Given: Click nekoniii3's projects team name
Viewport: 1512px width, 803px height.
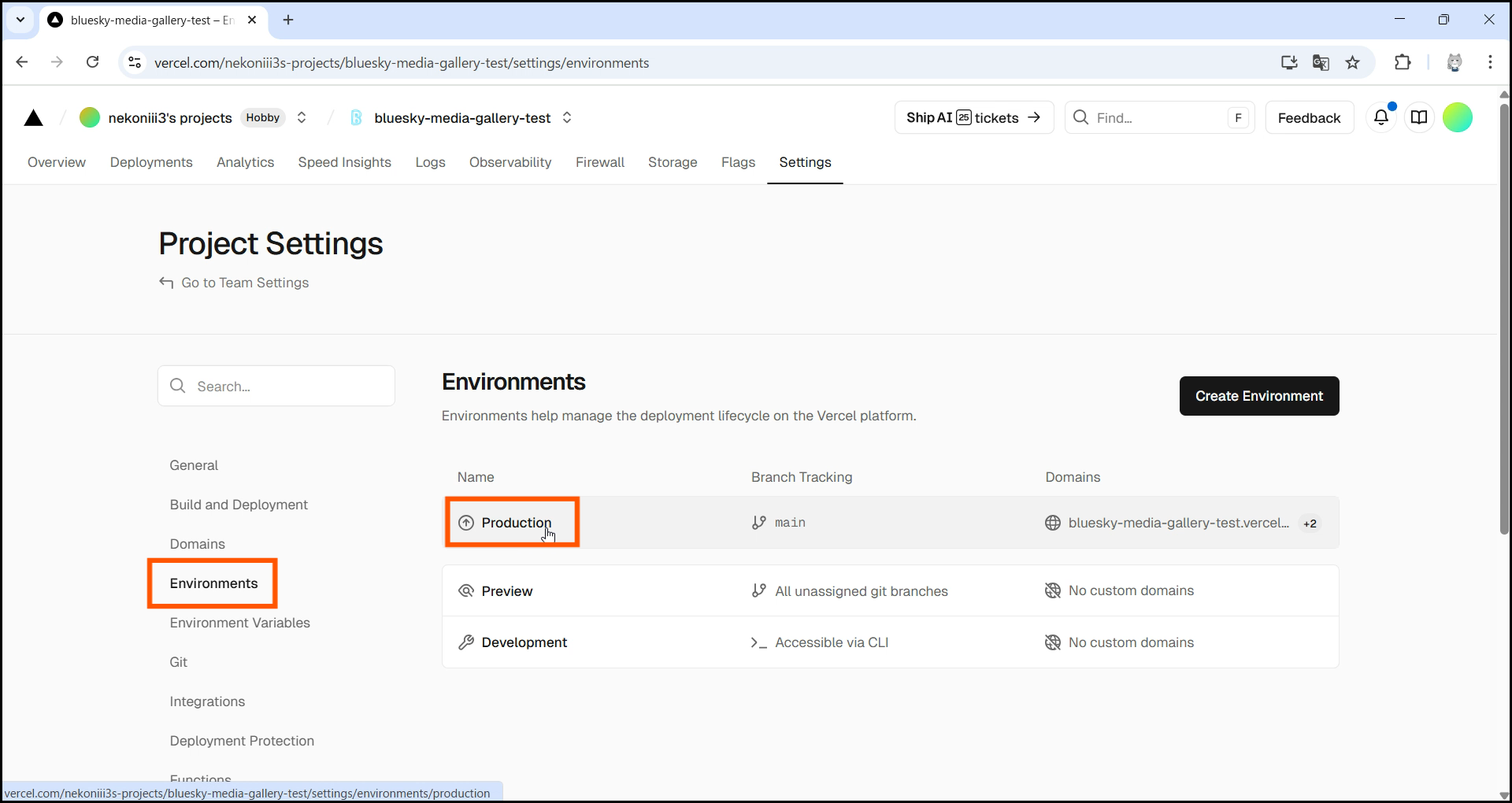Looking at the screenshot, I should click(170, 117).
